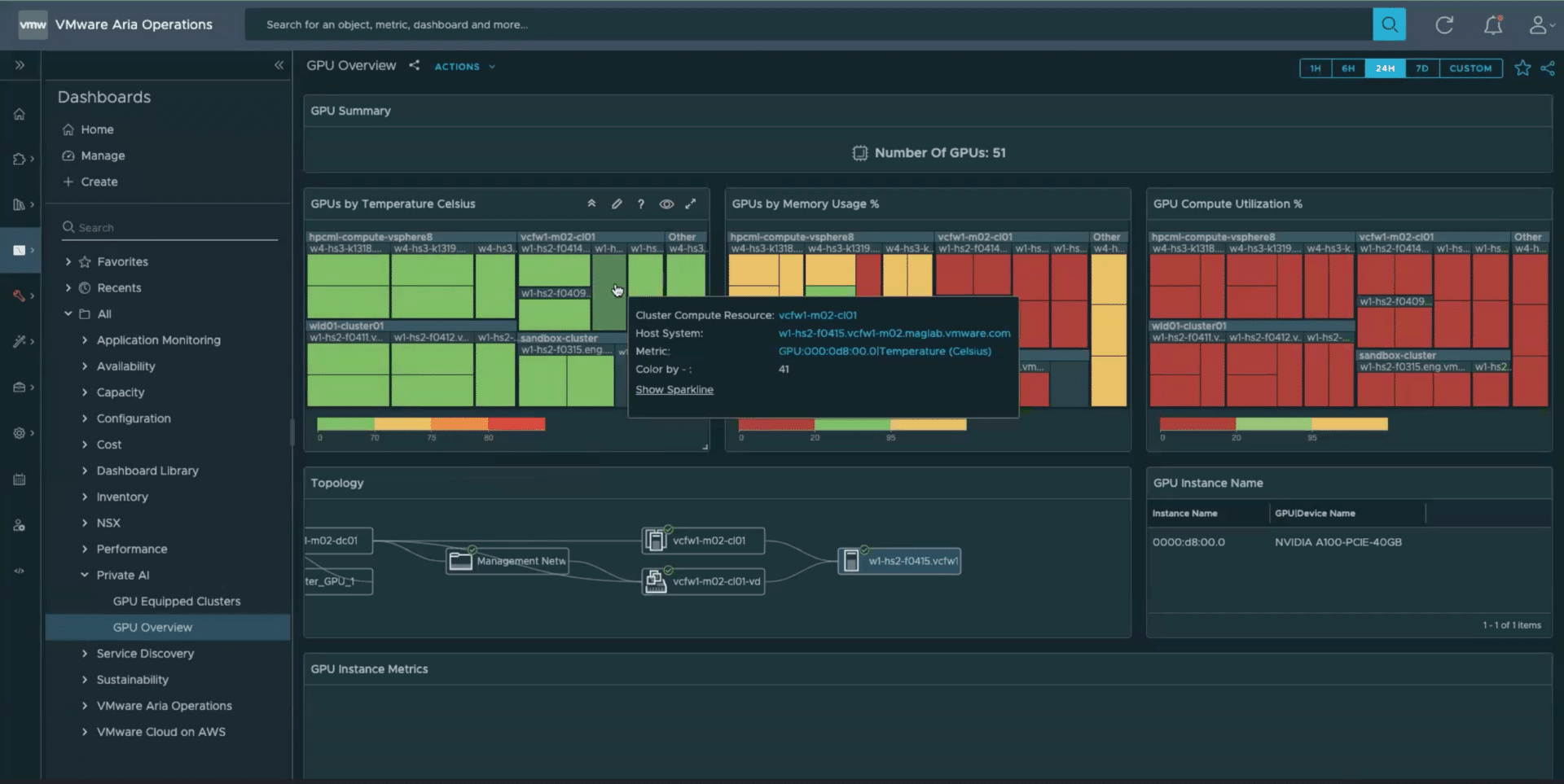
Task: Click the refresh icon in header
Action: click(1444, 25)
